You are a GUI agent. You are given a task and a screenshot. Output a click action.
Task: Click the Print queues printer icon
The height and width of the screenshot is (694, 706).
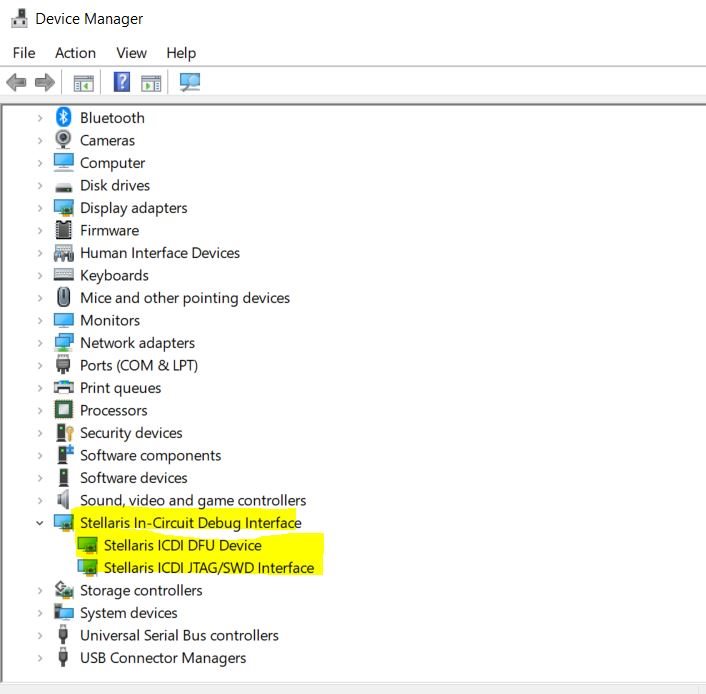63,387
